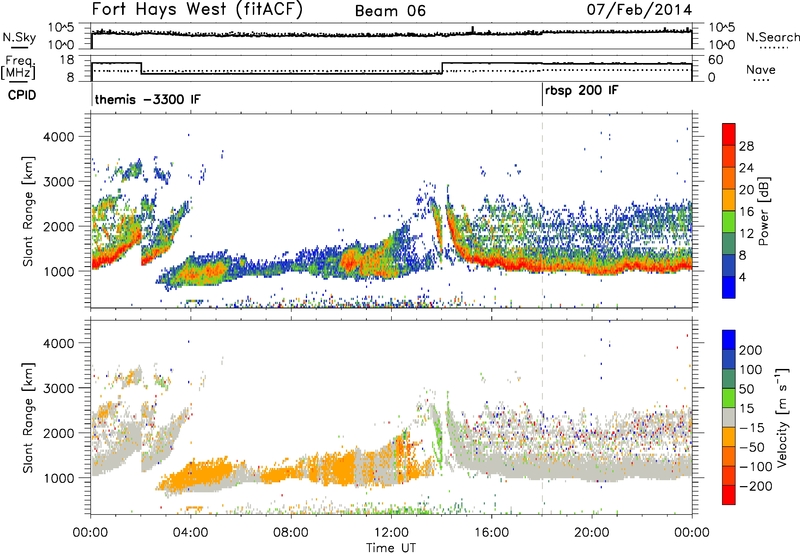Click the -200 tick on Velocity colorbar
Image resolution: width=800 pixels, height=554 pixels.
[755, 486]
